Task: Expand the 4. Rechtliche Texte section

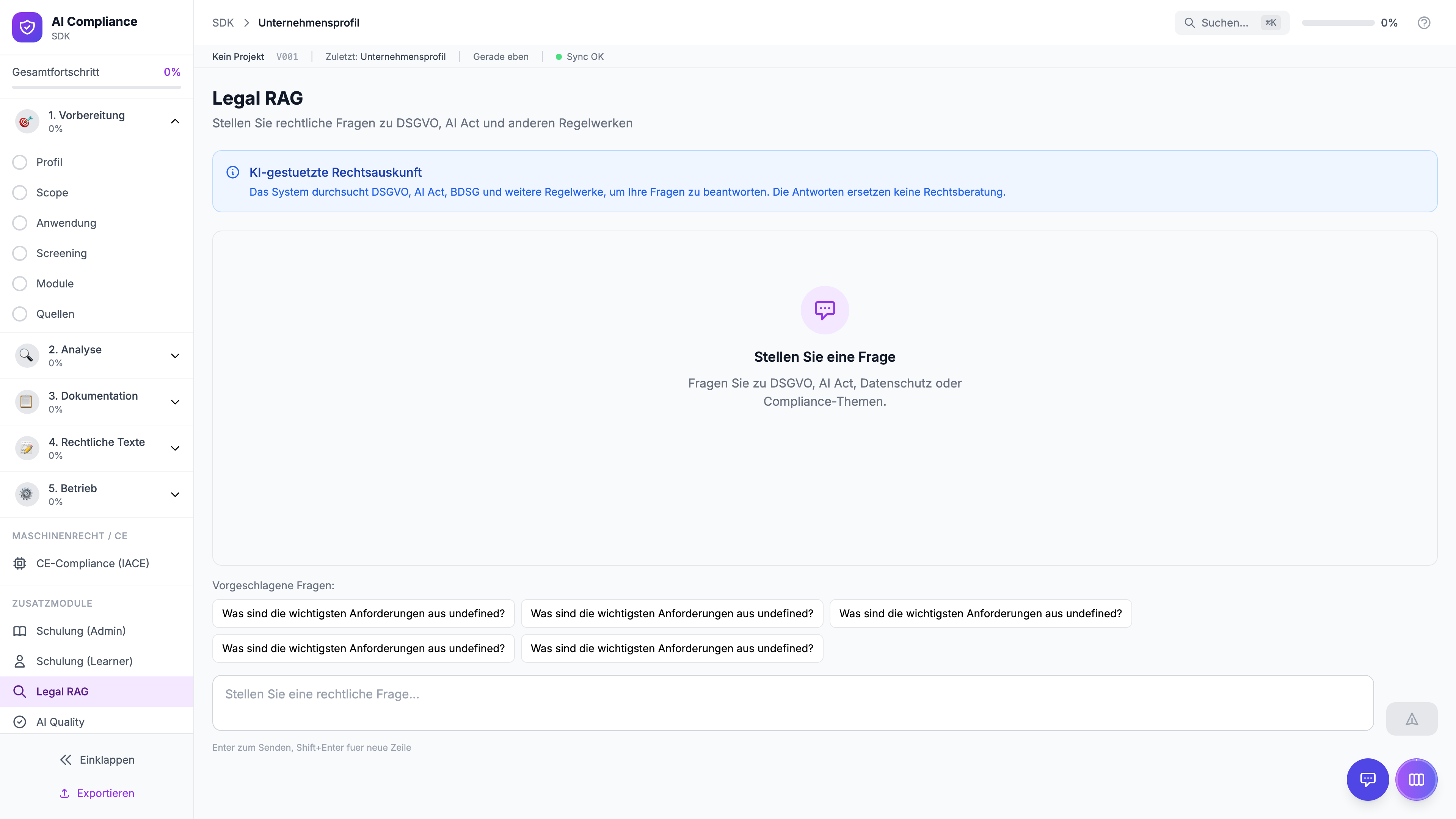Action: tap(175, 448)
